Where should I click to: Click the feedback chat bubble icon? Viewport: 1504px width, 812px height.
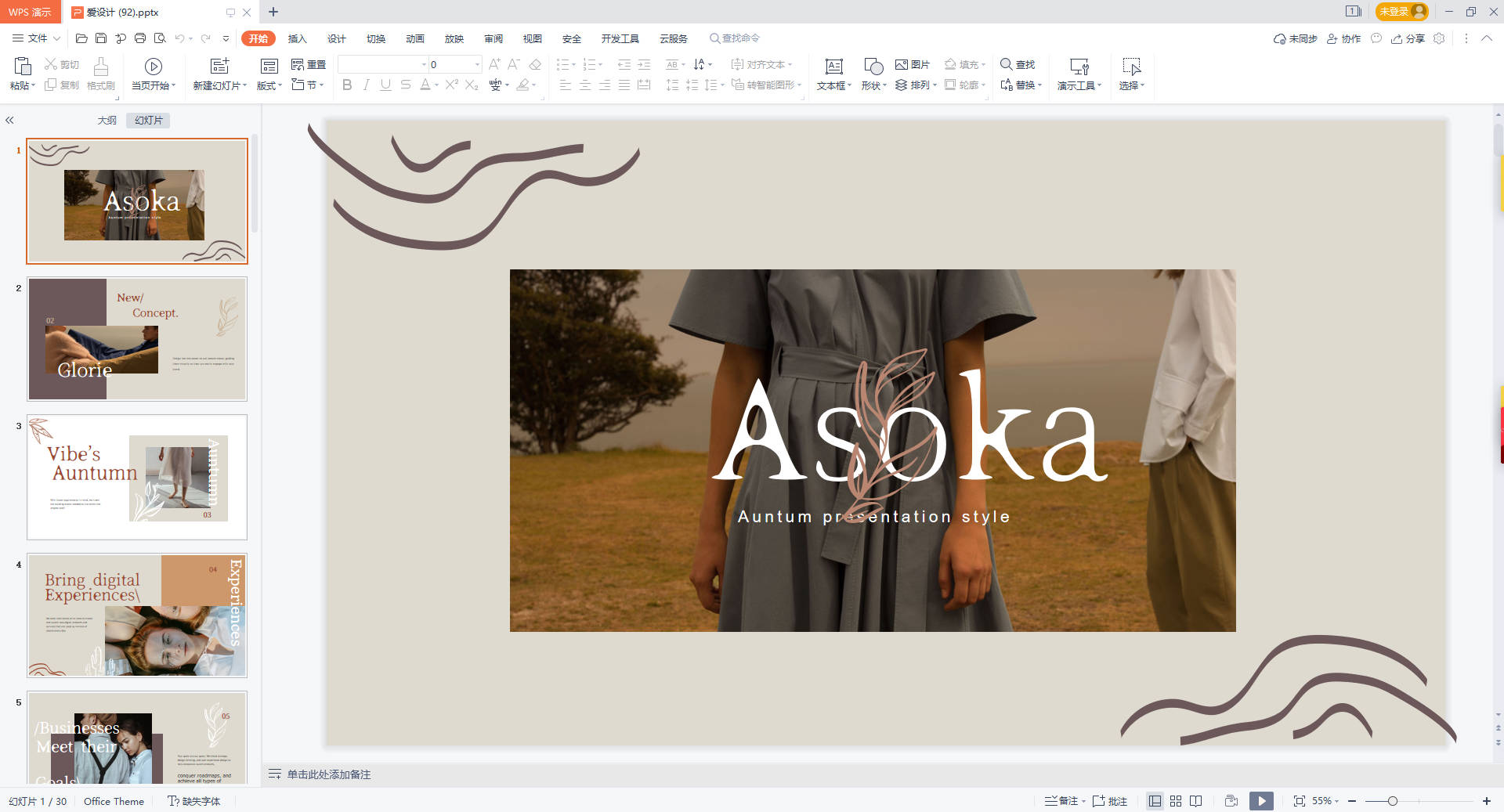tap(1376, 38)
